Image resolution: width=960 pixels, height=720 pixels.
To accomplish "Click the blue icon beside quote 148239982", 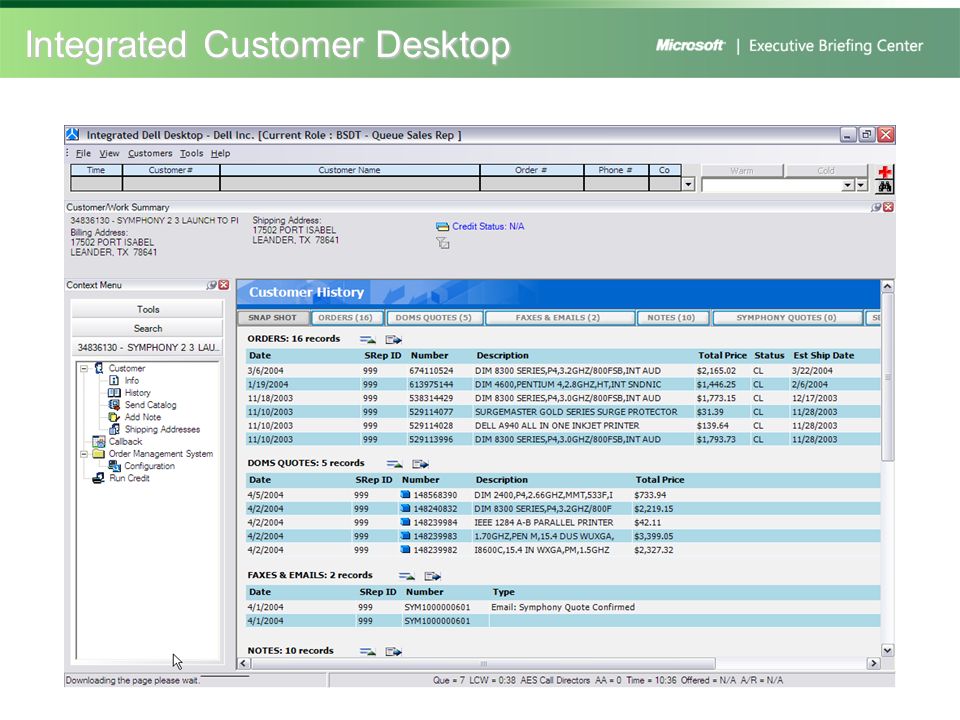I will 405,549.
